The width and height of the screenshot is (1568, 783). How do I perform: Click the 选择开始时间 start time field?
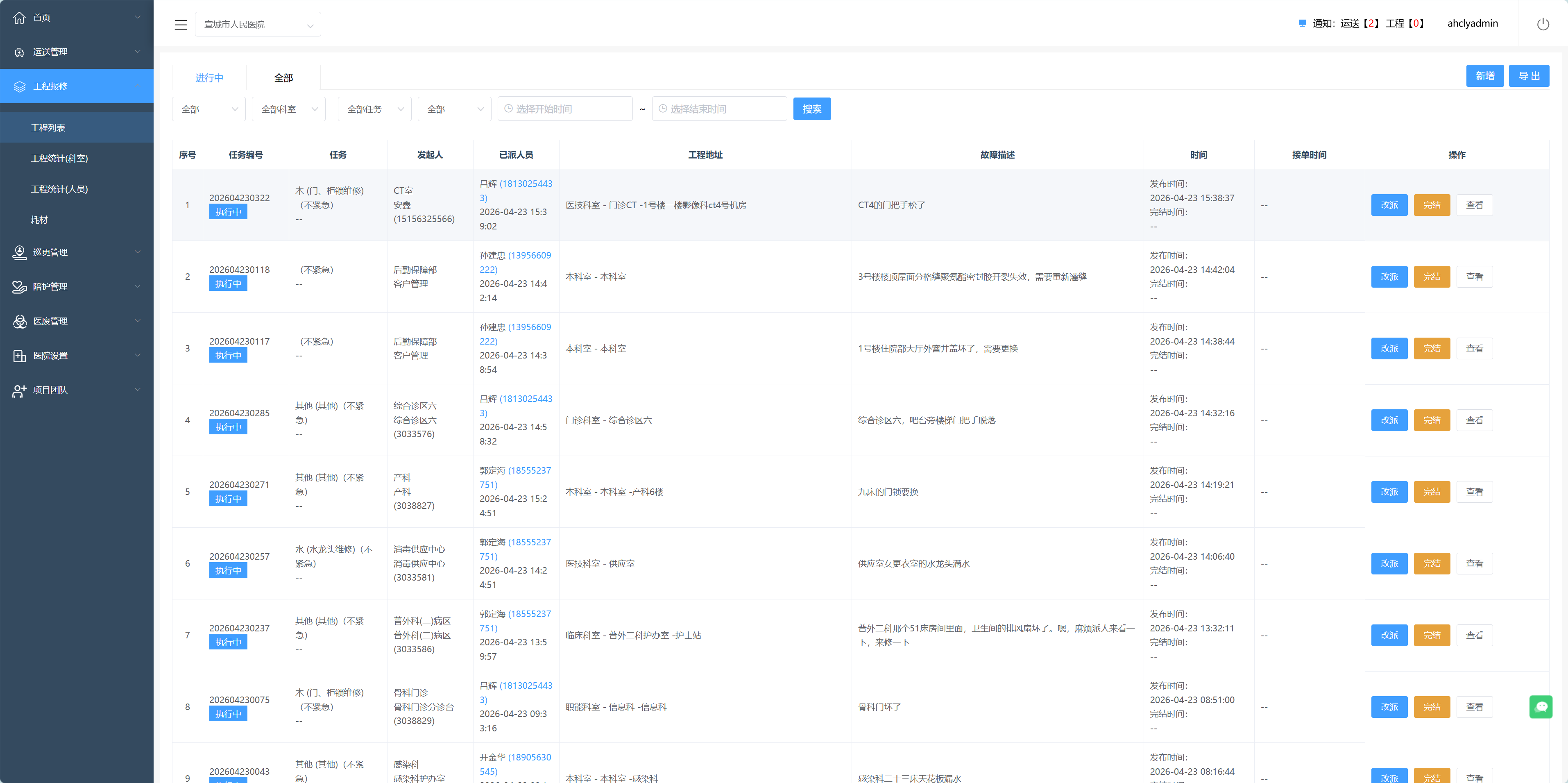click(564, 109)
